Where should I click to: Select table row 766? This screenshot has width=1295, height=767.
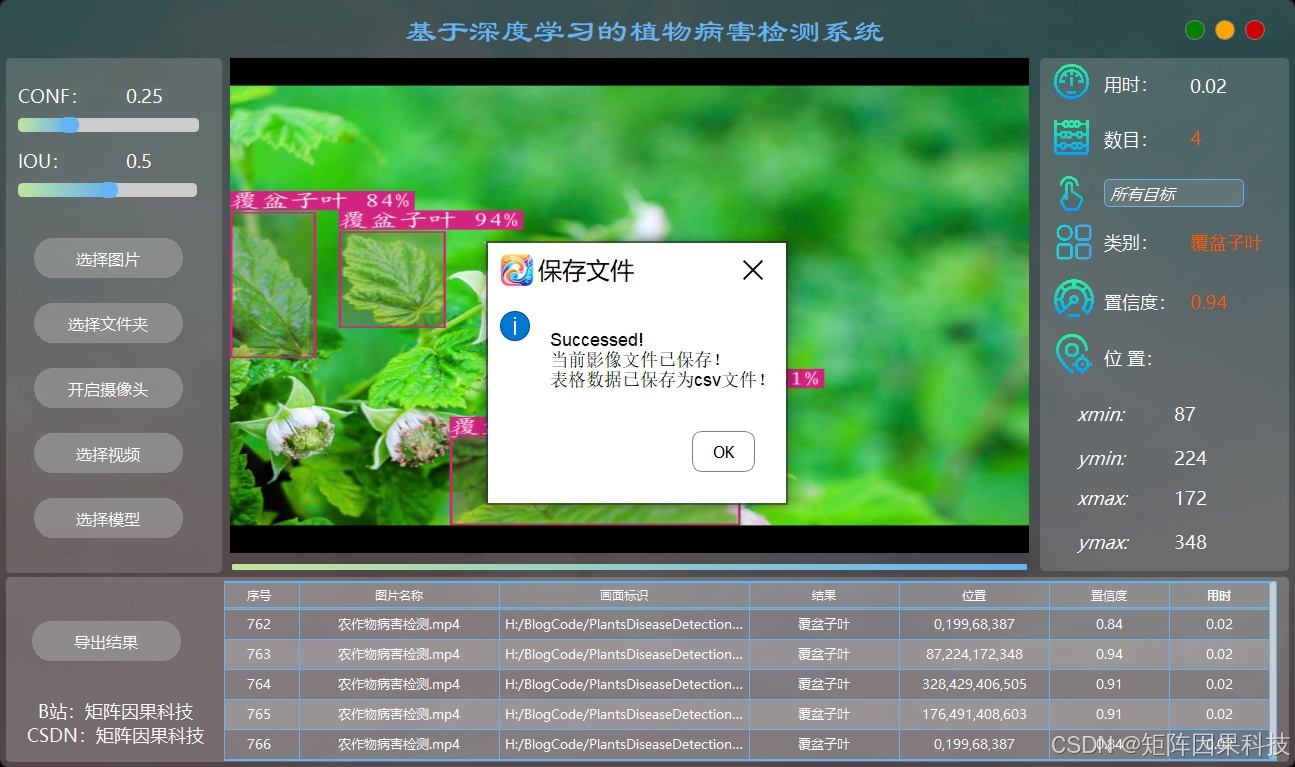coord(747,744)
